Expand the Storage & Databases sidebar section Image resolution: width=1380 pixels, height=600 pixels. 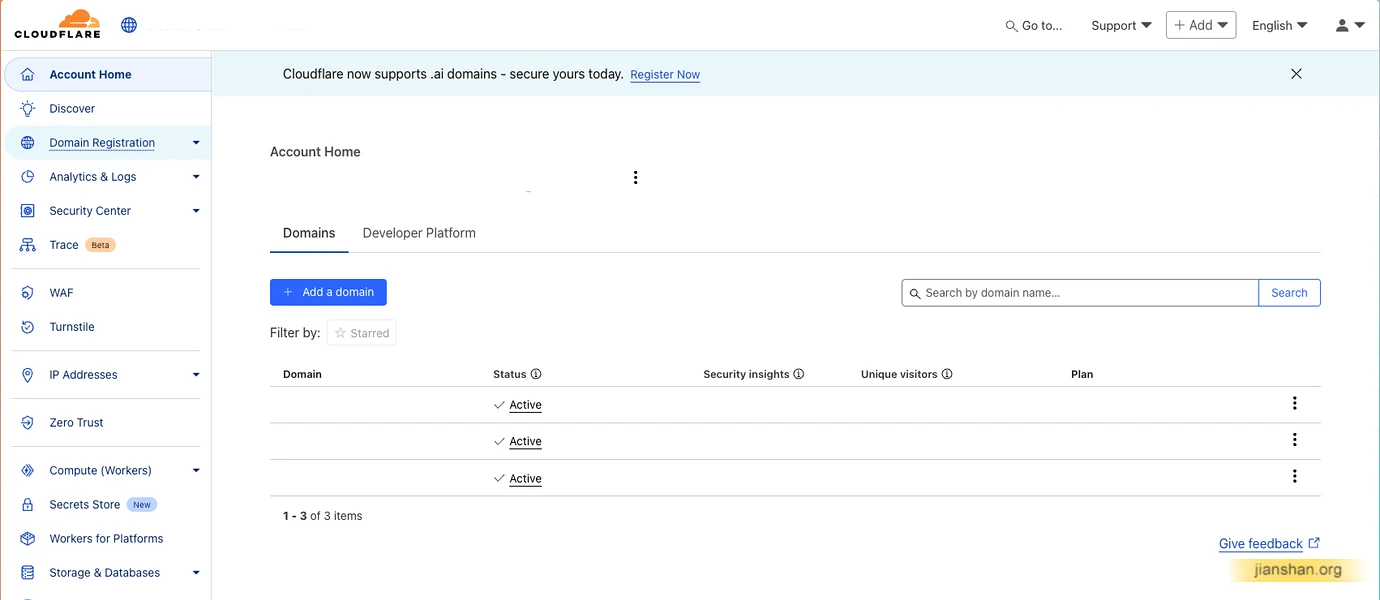tap(196, 573)
